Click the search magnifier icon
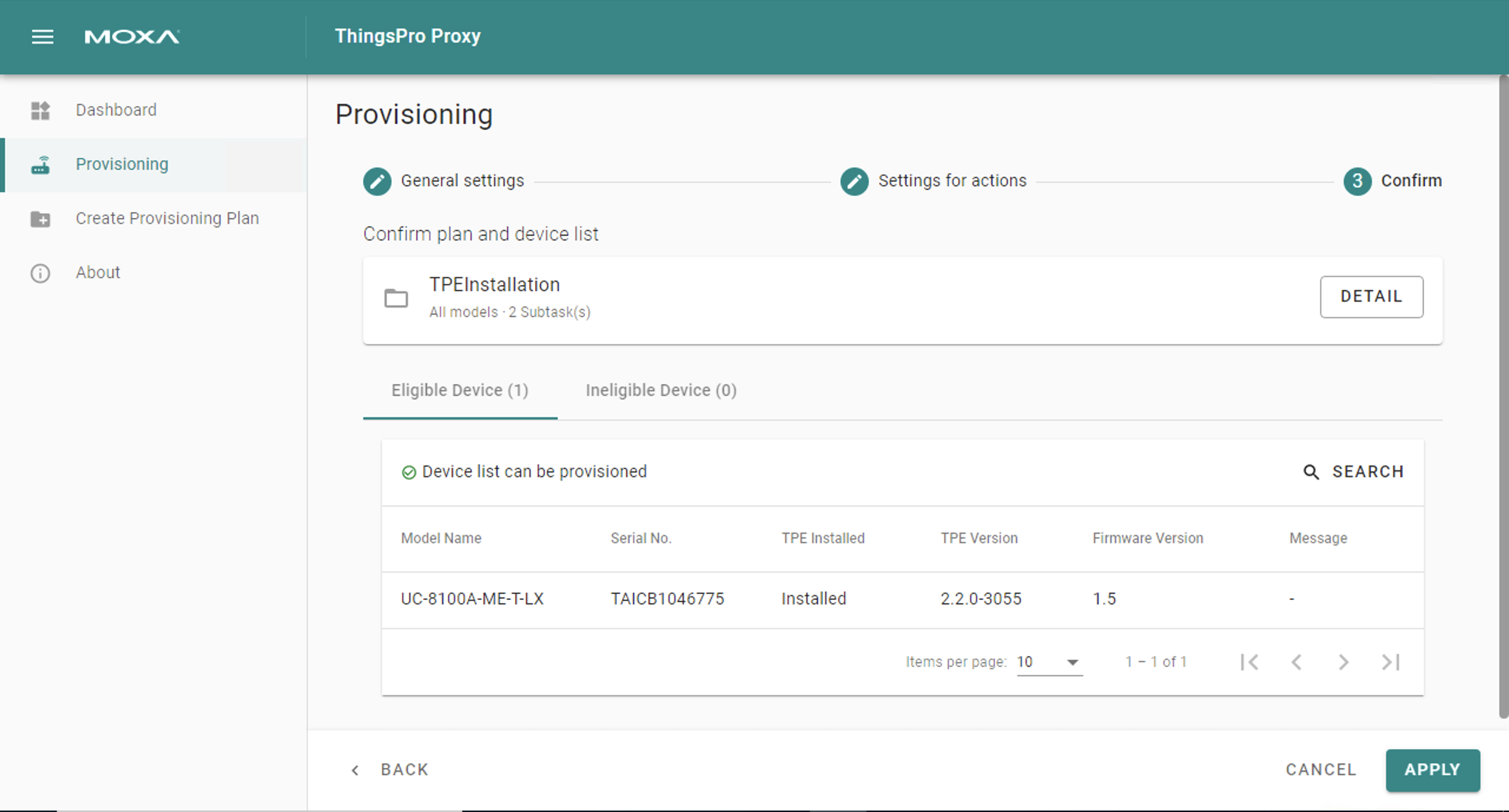The width and height of the screenshot is (1509, 812). 1311,472
